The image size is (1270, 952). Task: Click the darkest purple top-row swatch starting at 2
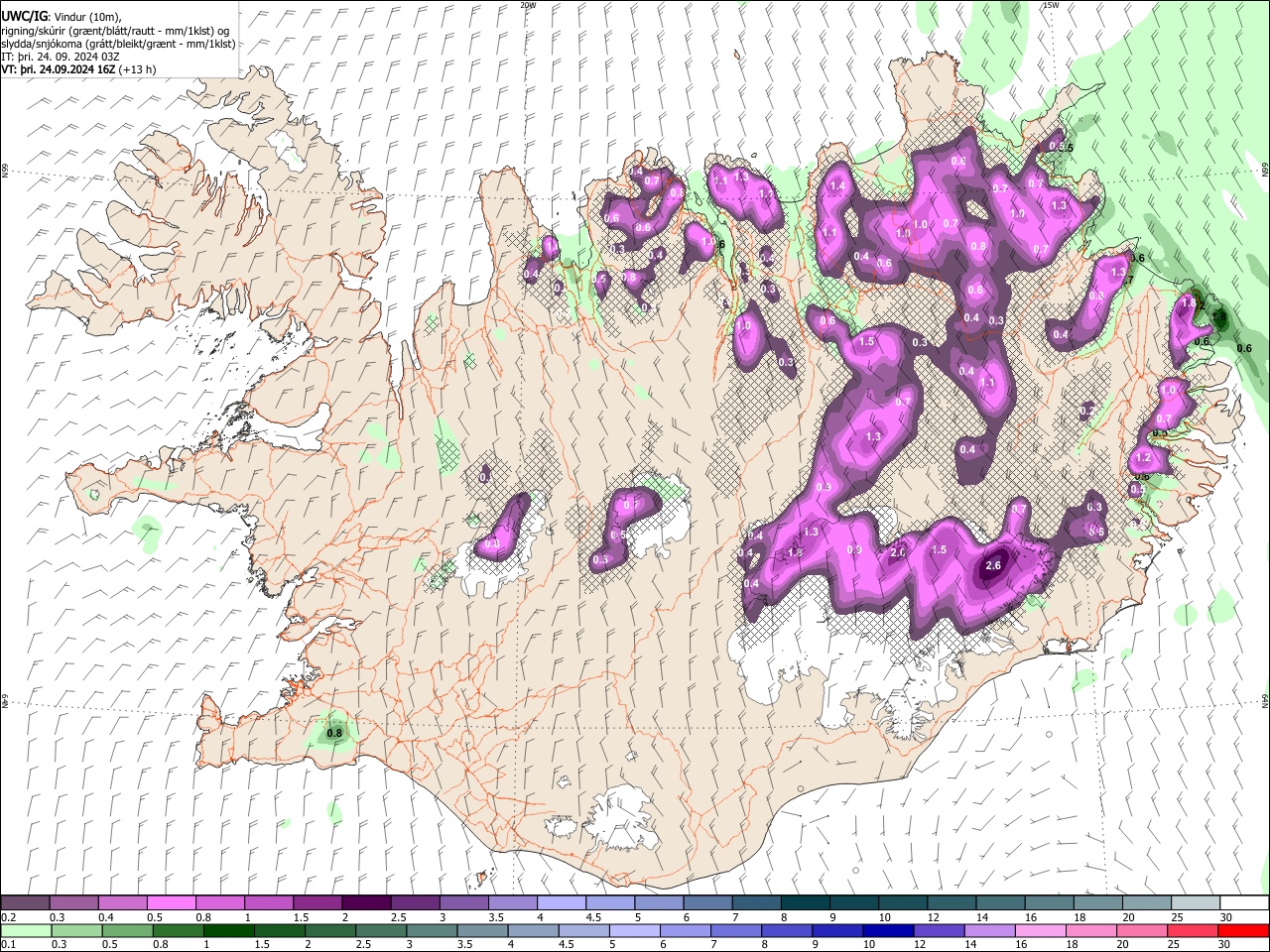(x=365, y=903)
